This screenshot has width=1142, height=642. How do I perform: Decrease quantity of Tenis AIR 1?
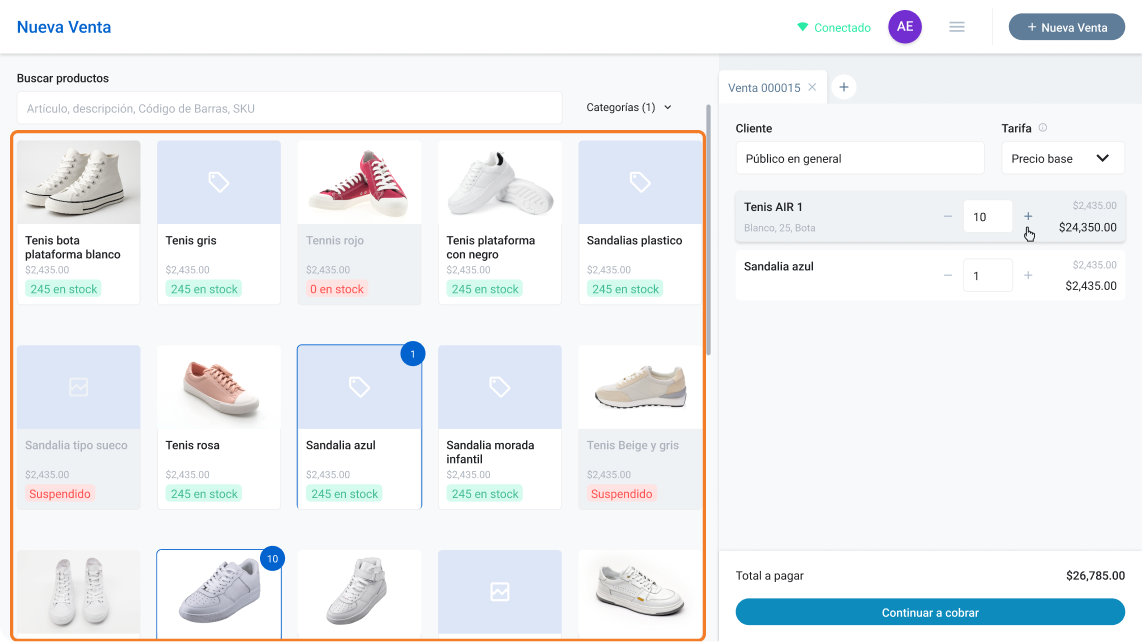pos(948,216)
